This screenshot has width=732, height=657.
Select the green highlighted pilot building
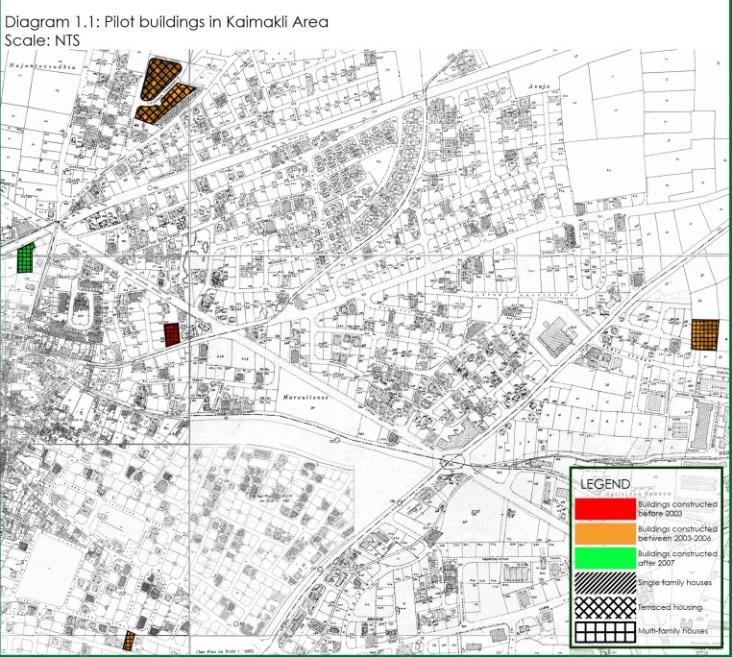coord(26,258)
